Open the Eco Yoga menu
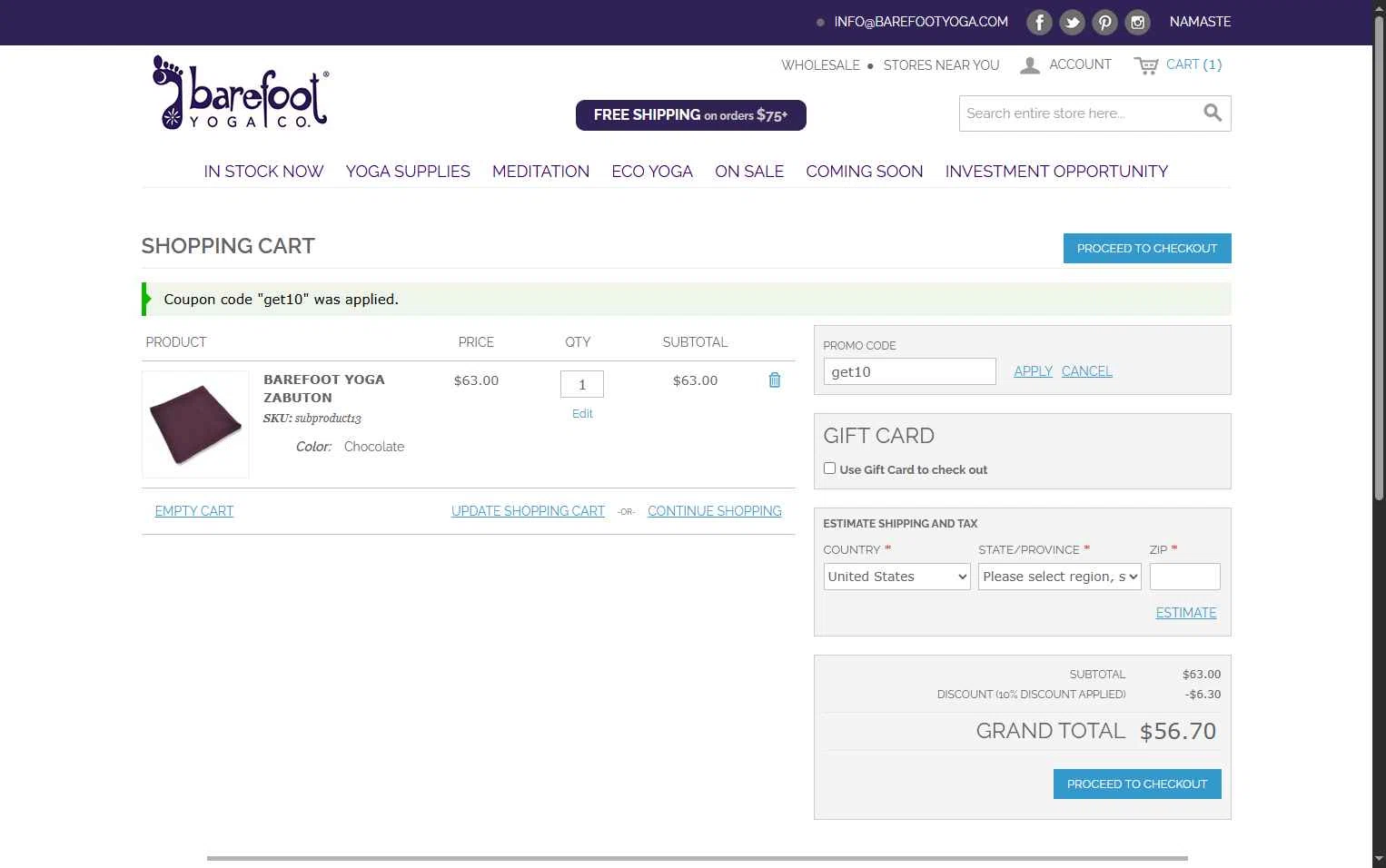Image resolution: width=1386 pixels, height=868 pixels. pos(652,172)
